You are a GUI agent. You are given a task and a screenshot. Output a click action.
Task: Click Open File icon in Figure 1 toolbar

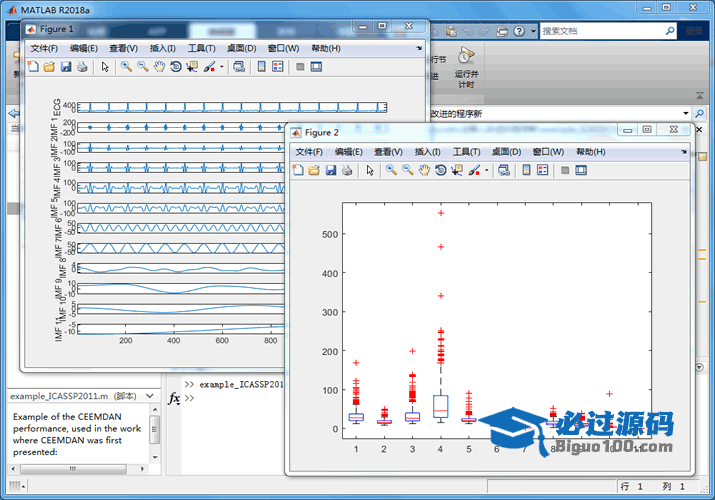[49, 67]
